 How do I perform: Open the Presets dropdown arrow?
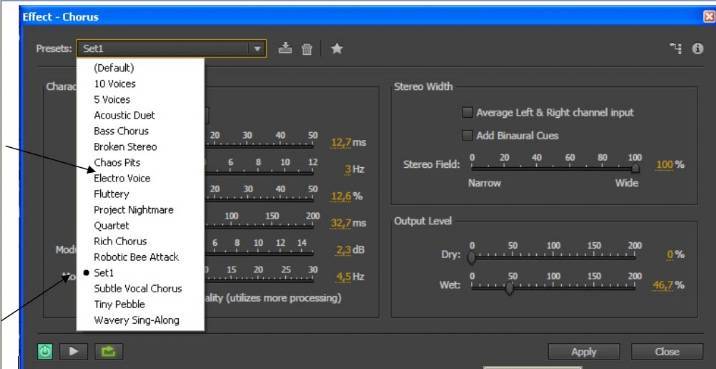click(258, 48)
